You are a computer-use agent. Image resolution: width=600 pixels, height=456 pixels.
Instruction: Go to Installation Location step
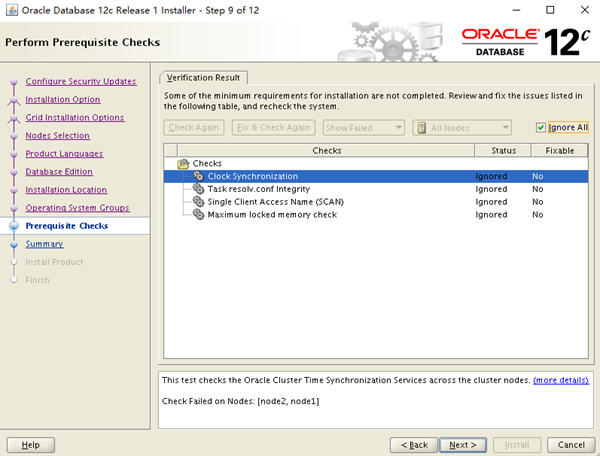[x=66, y=190]
